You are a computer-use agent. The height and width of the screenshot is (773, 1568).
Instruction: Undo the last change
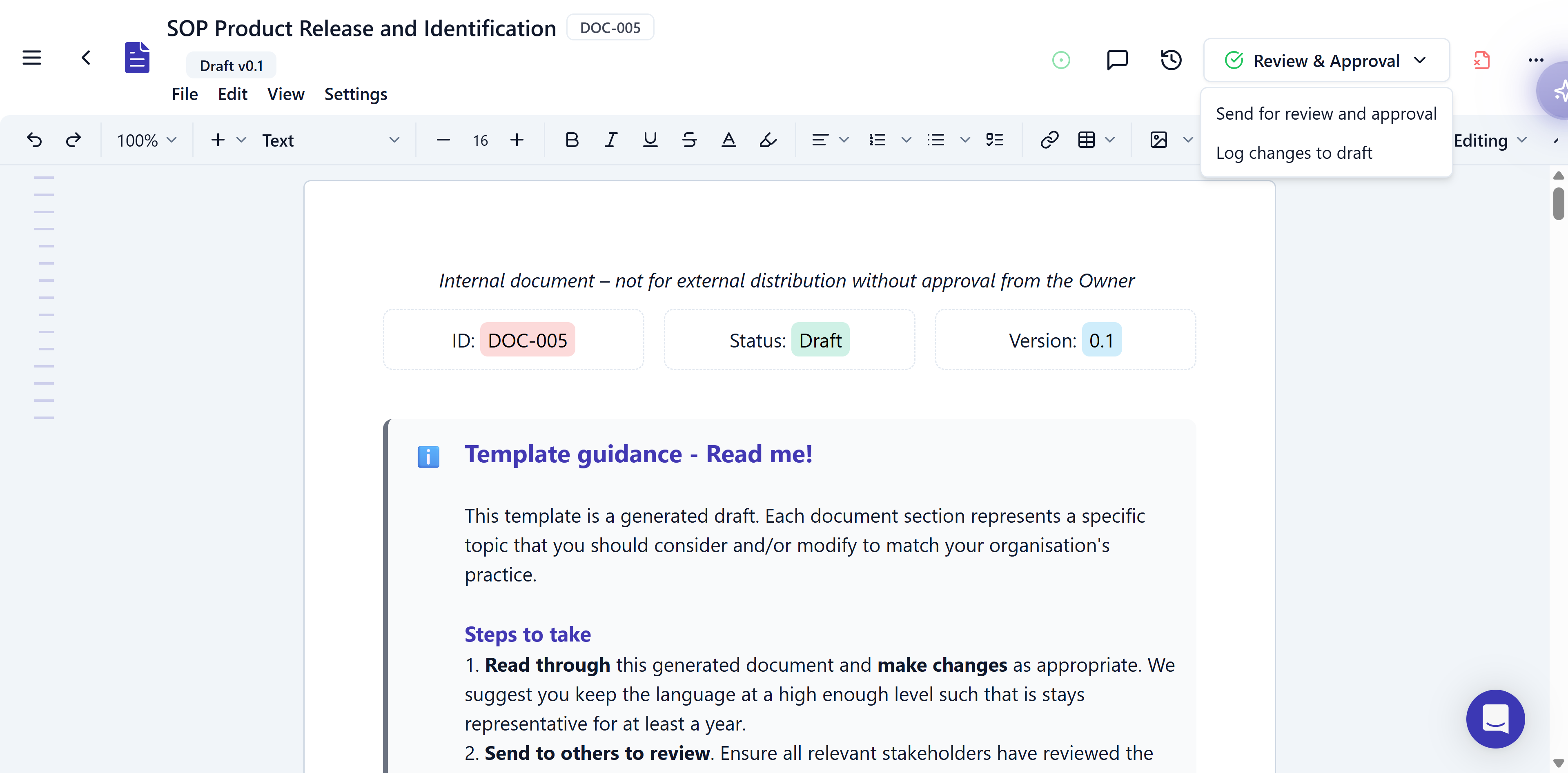[34, 140]
